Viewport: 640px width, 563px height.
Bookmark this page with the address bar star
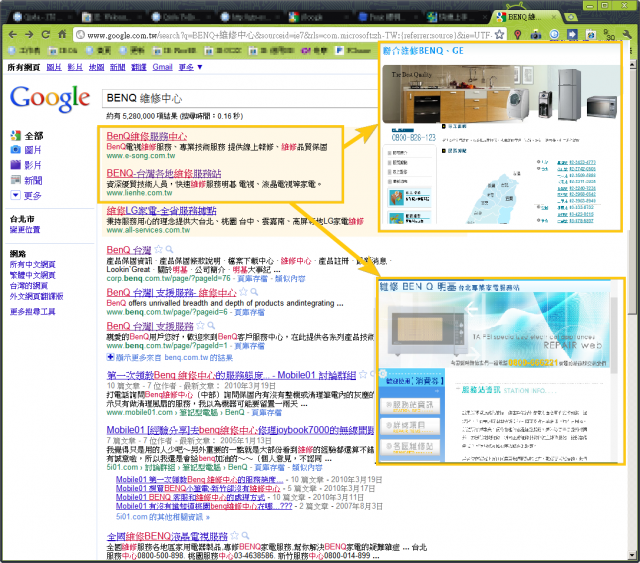point(499,35)
